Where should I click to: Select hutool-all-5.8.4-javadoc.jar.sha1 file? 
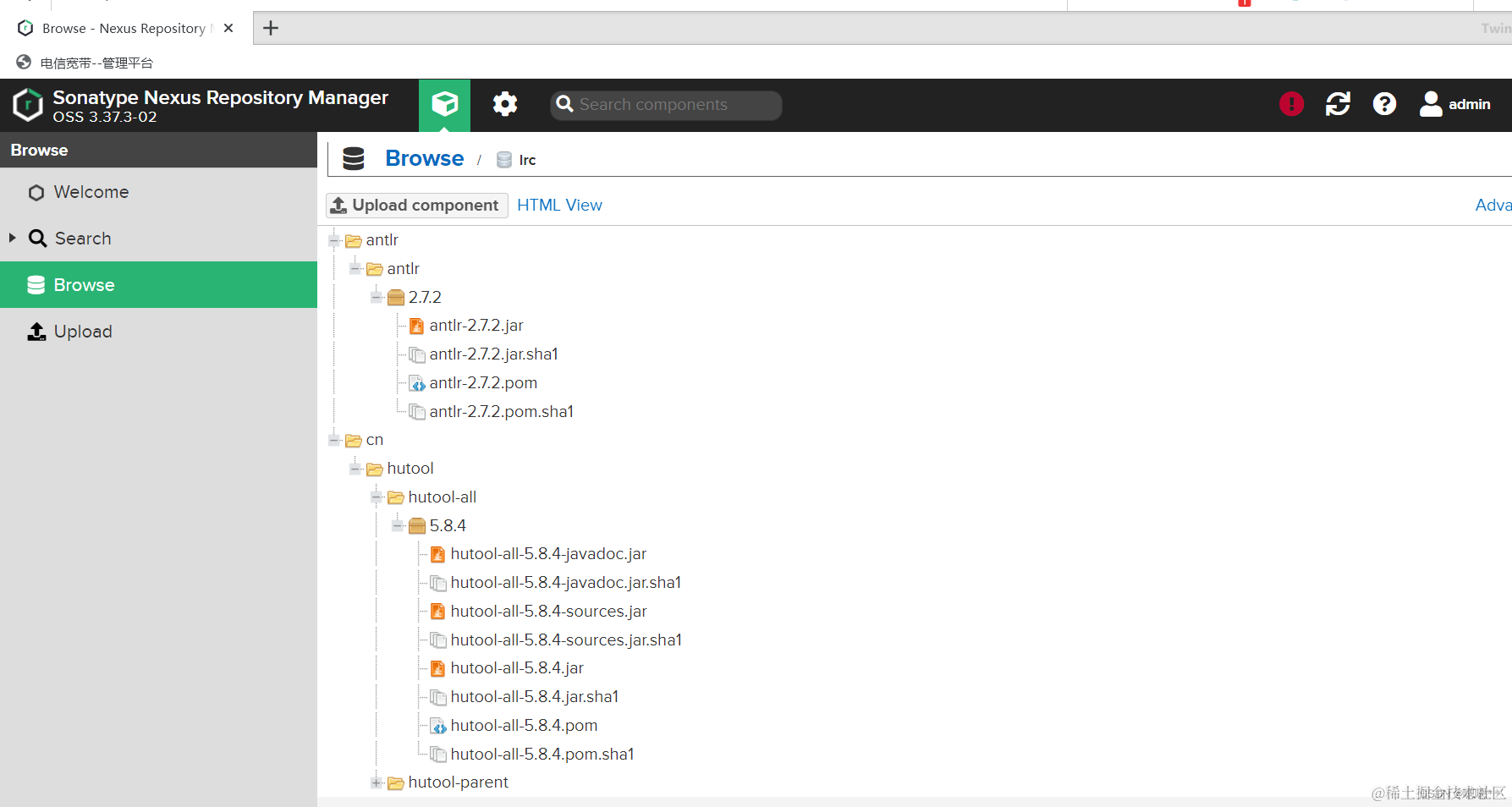(x=566, y=583)
